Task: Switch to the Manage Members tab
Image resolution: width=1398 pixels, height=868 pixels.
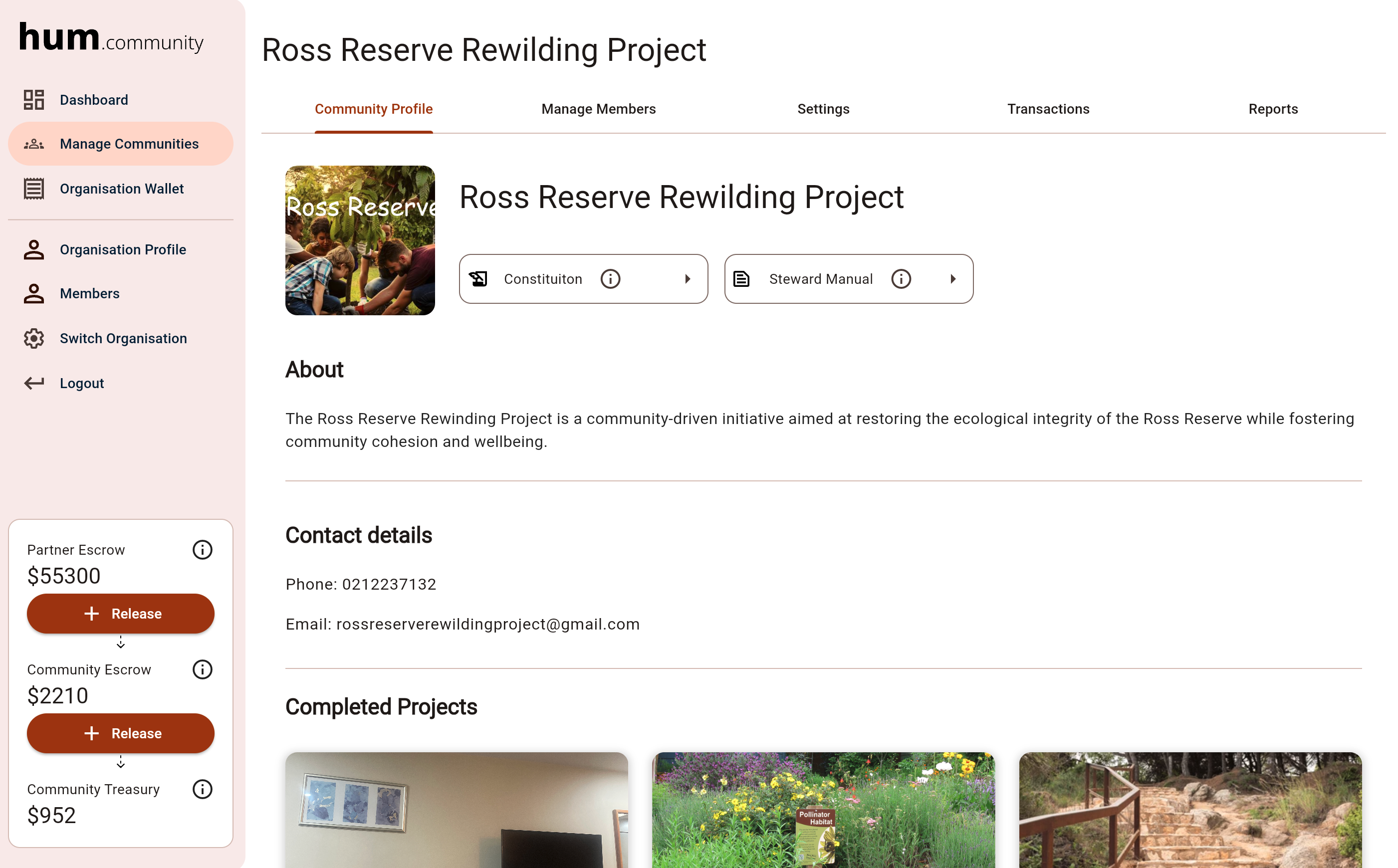Action: click(598, 109)
